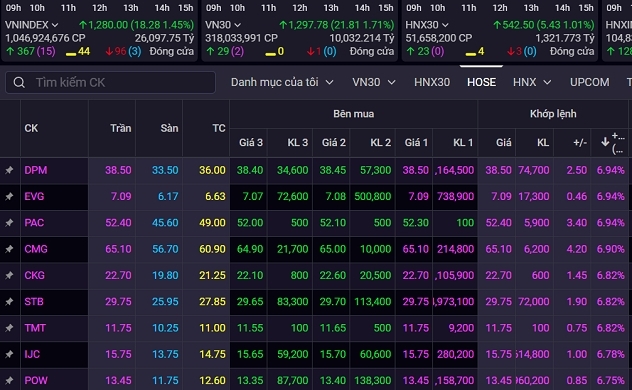This screenshot has width=632, height=390.
Task: Click EVG floor price 6.17
Action: click(x=168, y=197)
